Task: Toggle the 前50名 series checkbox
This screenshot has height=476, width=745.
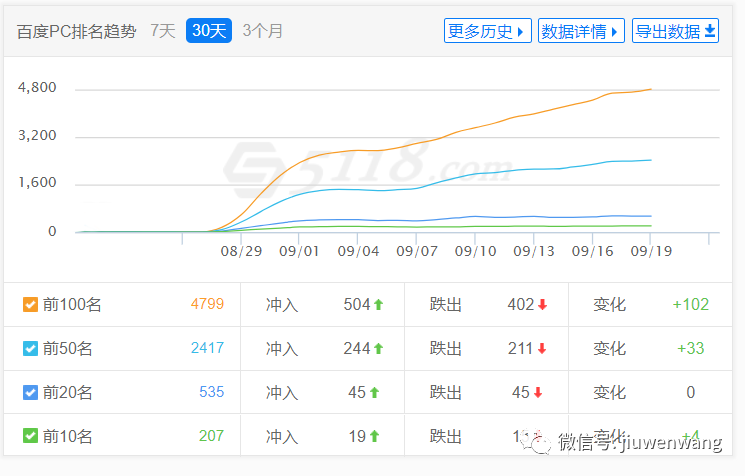Action: 30,349
